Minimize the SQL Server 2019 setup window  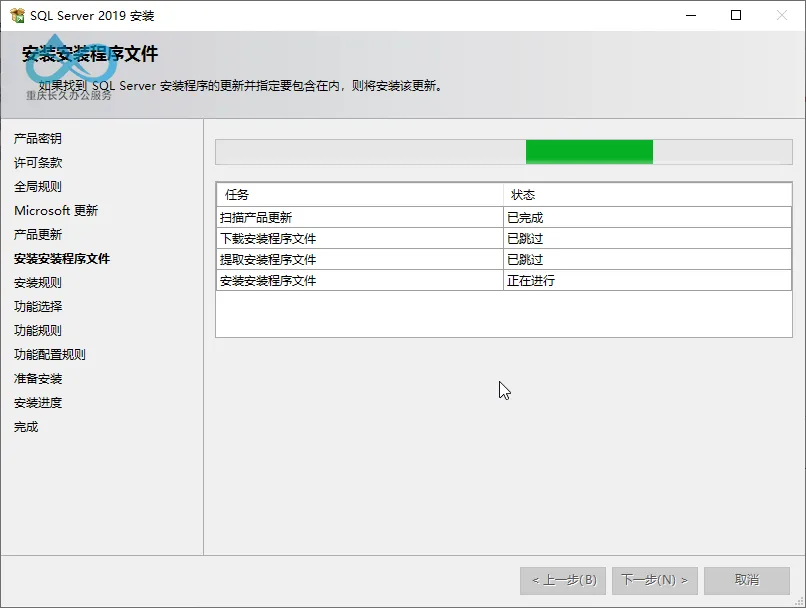[691, 15]
